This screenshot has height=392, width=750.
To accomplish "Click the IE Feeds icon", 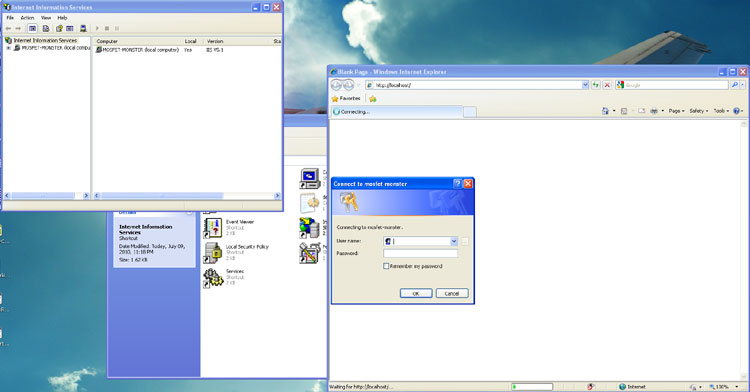I will (x=624, y=111).
